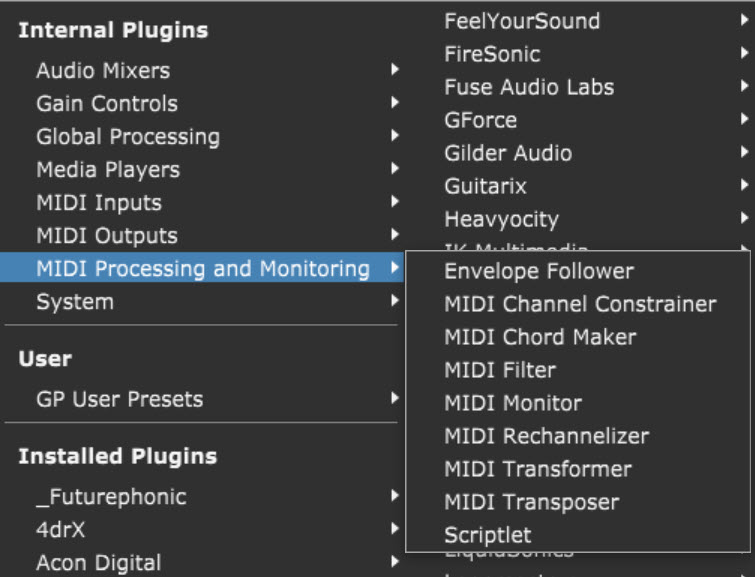Select the MIDI Transformer item
The image size is (755, 577).
coord(538,469)
